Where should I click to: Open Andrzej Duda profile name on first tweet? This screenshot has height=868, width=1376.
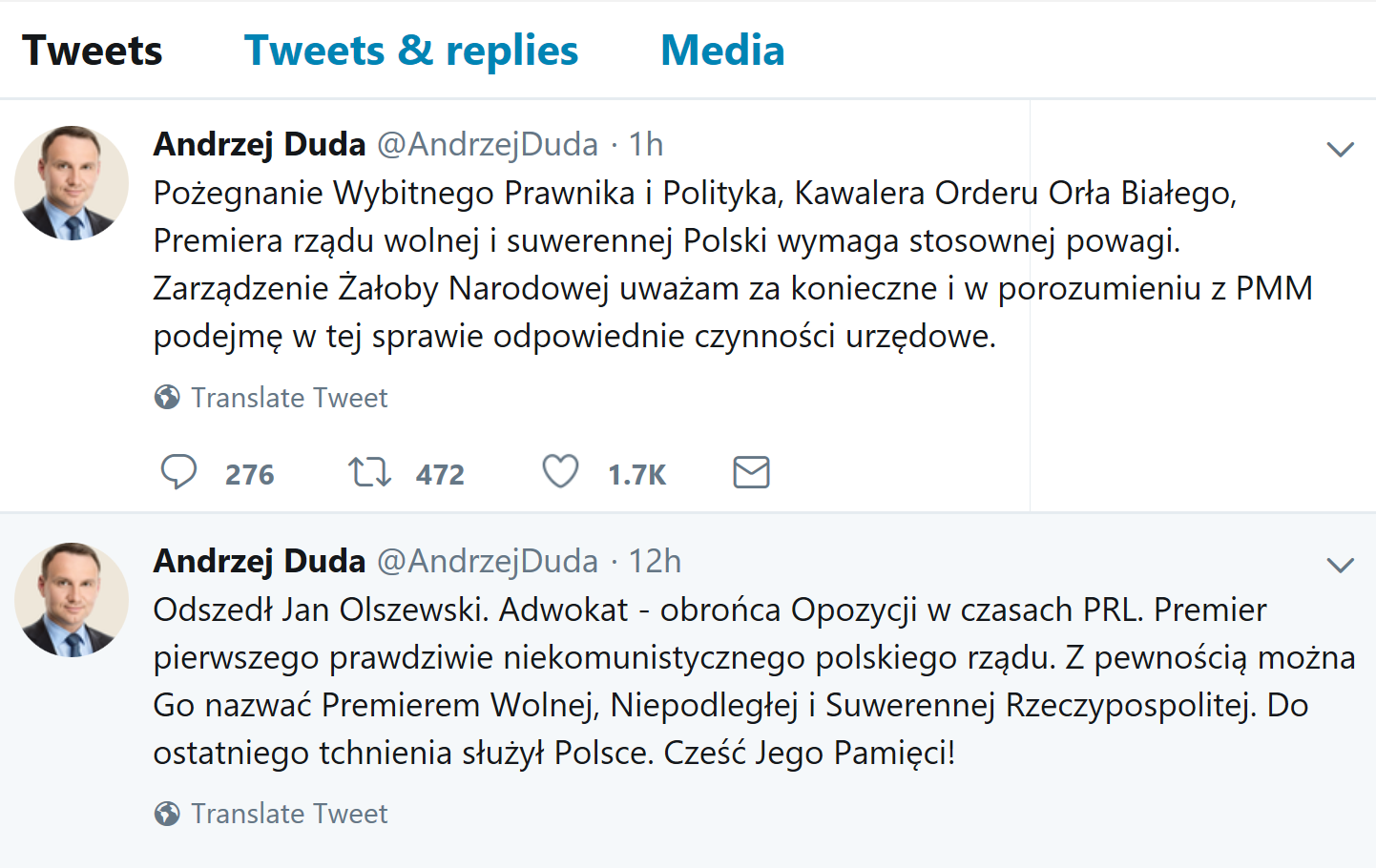click(260, 144)
